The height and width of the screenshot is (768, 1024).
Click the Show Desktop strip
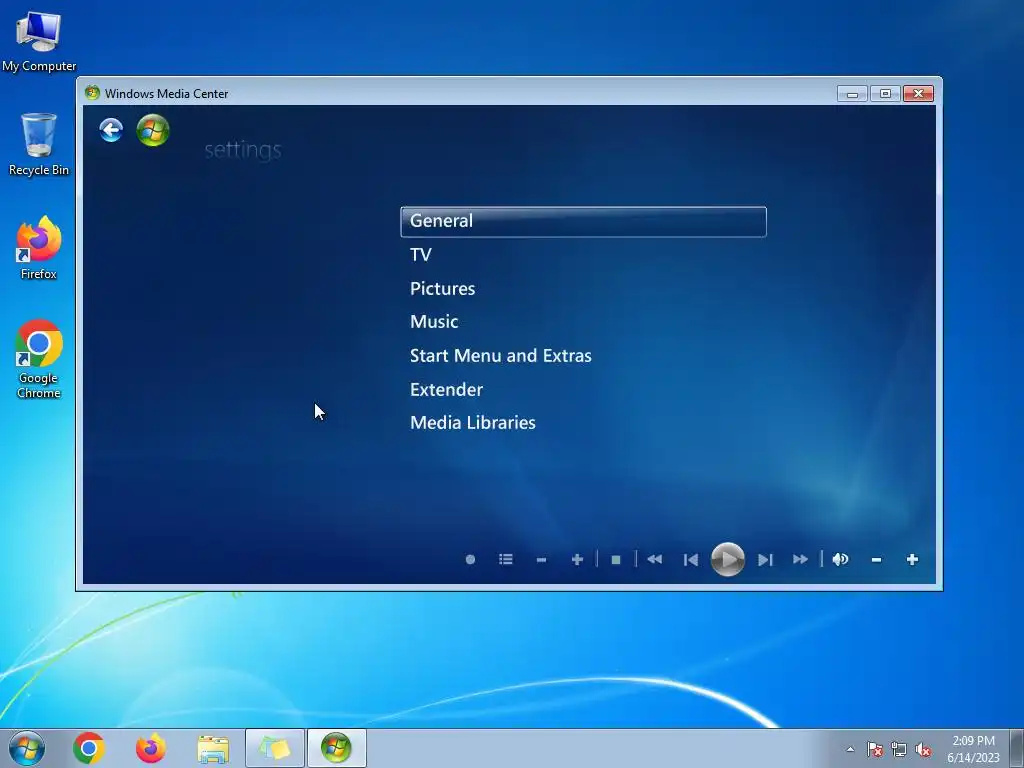point(1017,748)
